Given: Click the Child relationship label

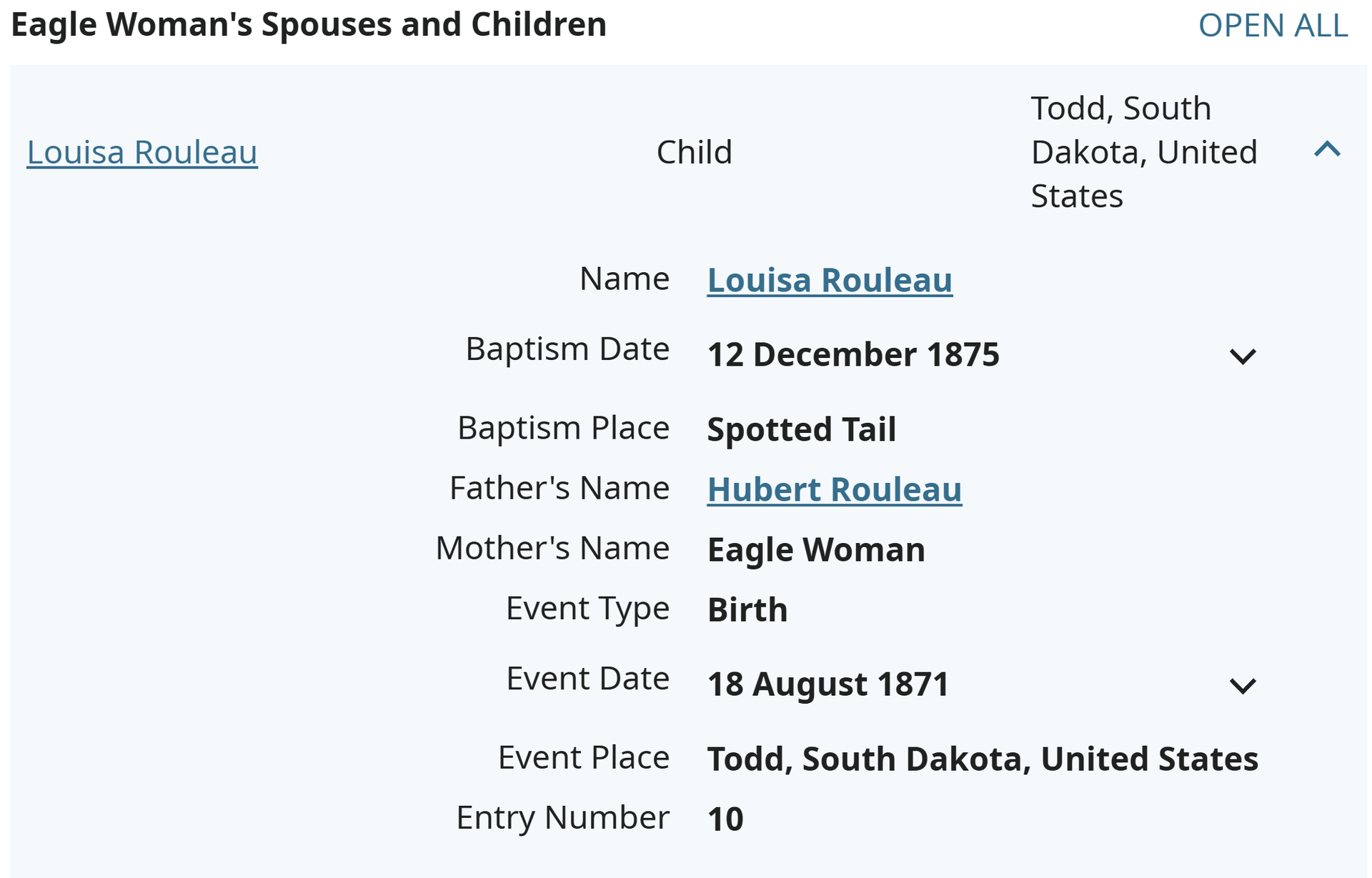Looking at the screenshot, I should (x=695, y=152).
